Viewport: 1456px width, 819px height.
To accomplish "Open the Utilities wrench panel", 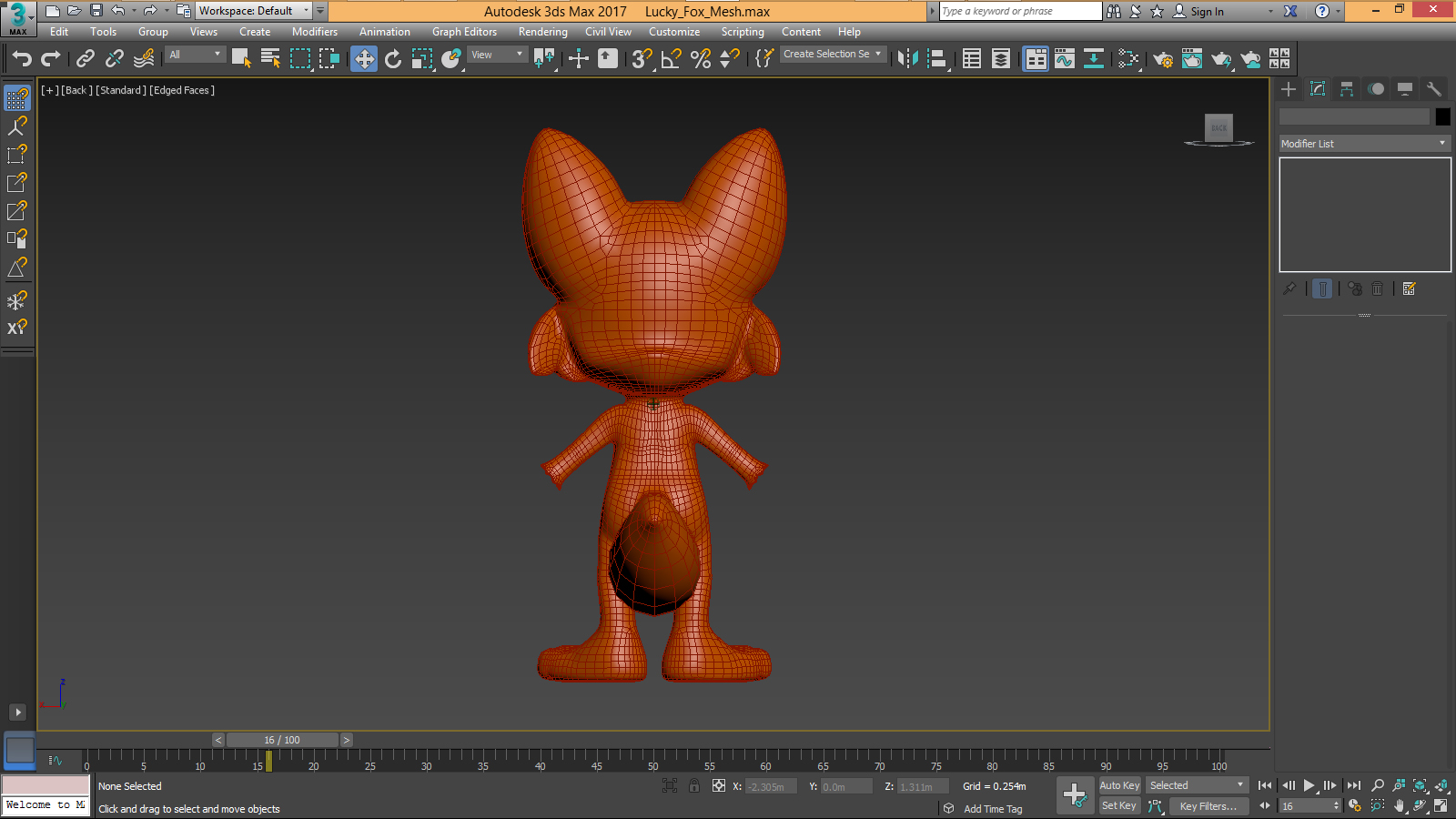I will (x=1433, y=89).
